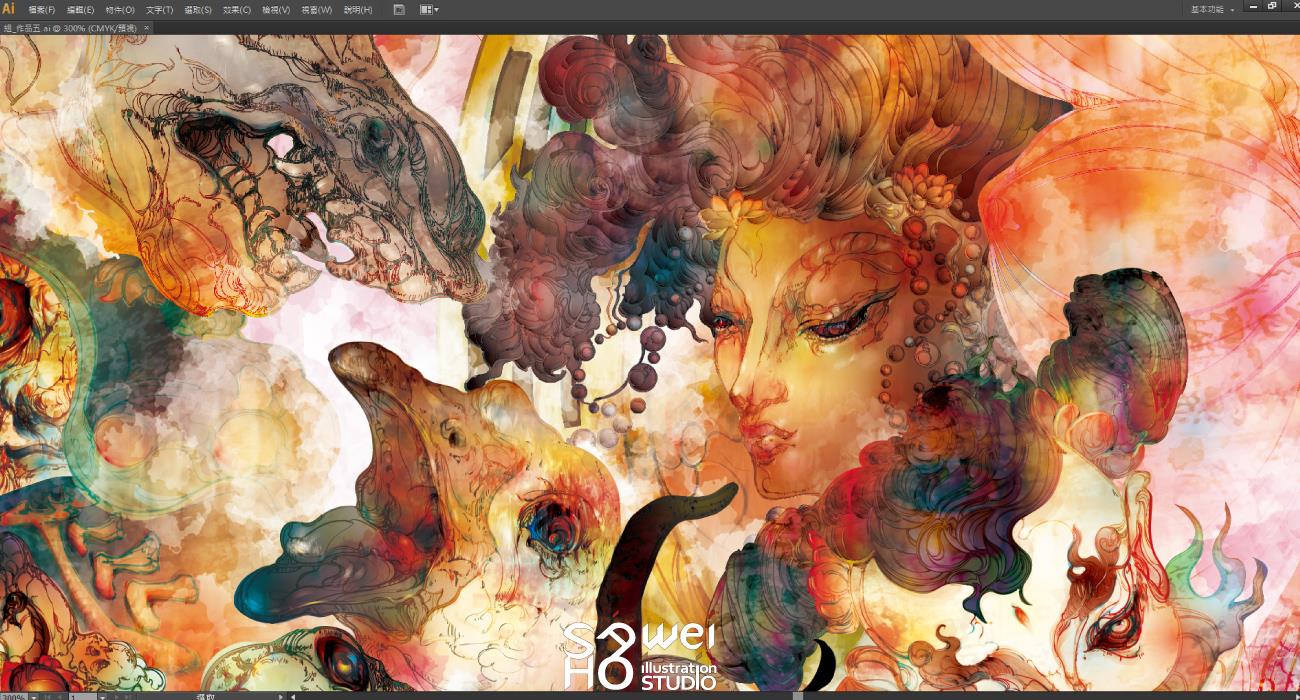Open the 檔案(F) menu
The width and height of the screenshot is (1300, 700).
tap(42, 9)
